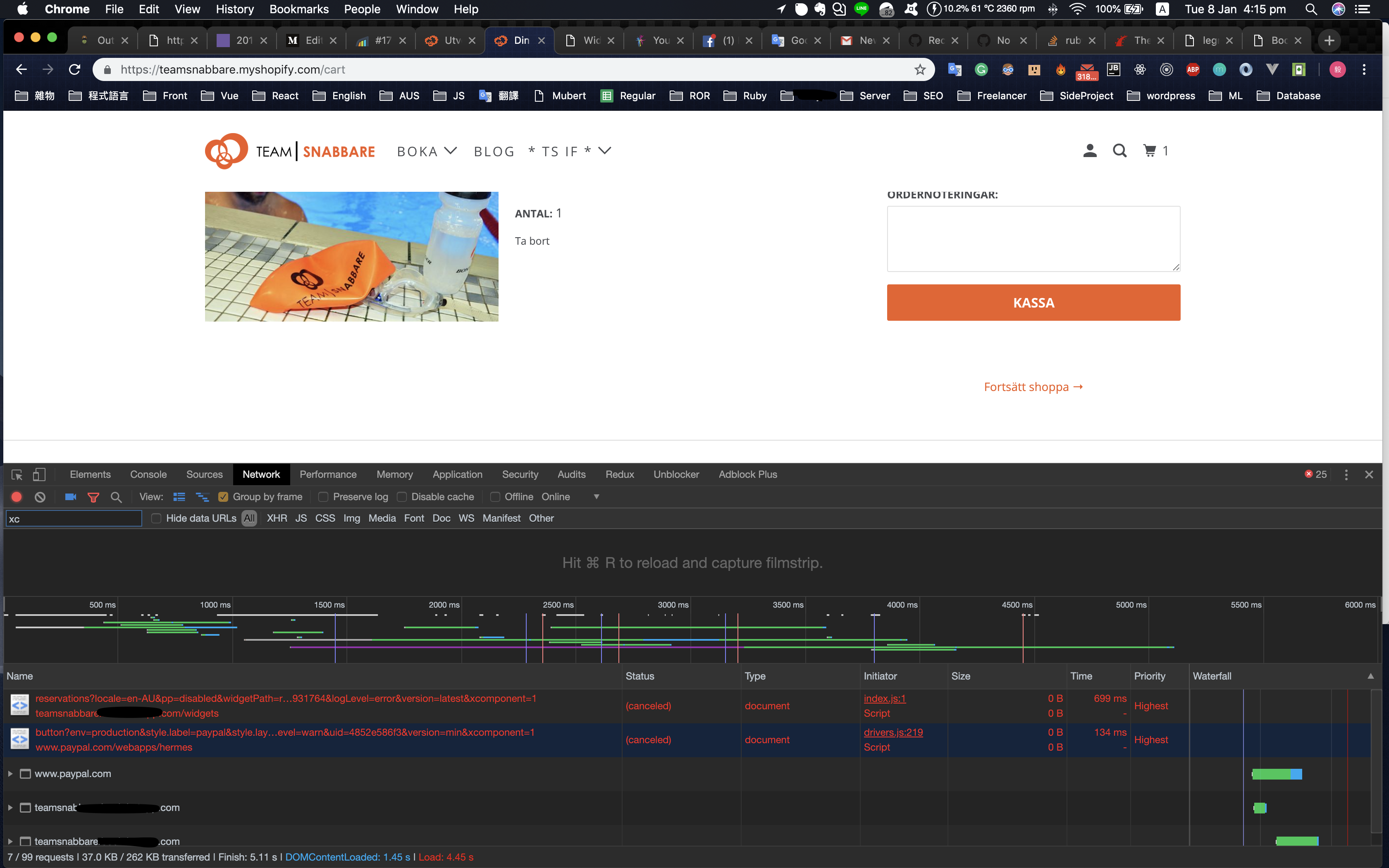This screenshot has height=868, width=1389.
Task: Remove the item via Ta bort link
Action: point(532,241)
